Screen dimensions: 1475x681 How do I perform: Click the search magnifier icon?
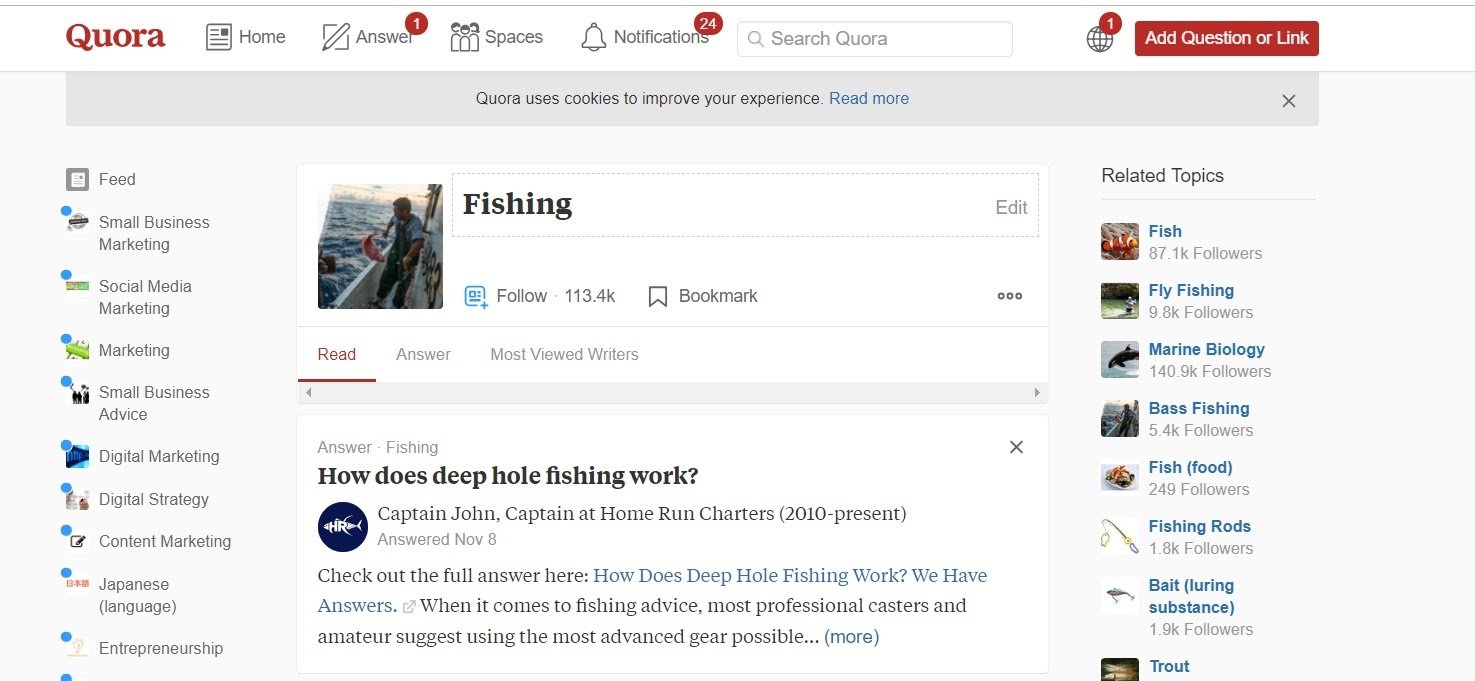(x=756, y=39)
